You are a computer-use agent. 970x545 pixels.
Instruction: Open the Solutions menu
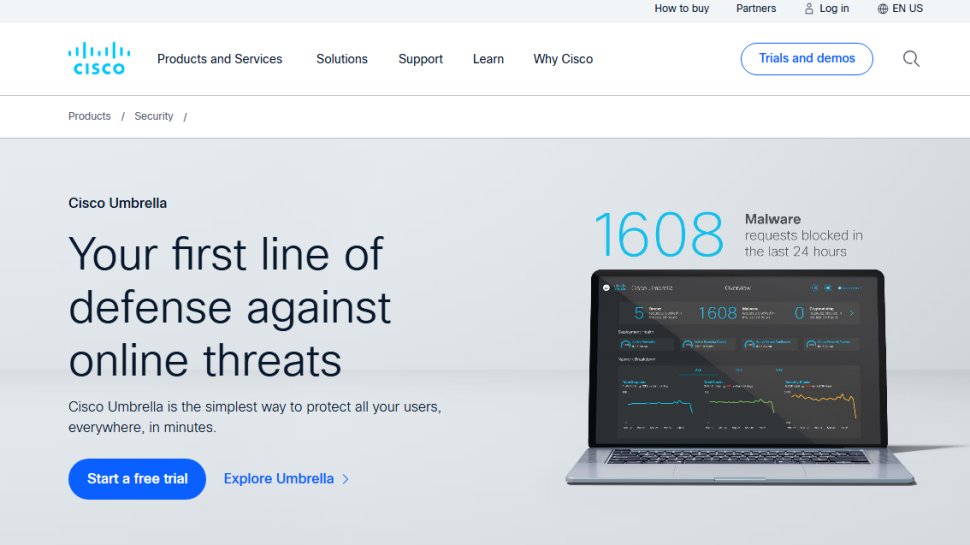coord(342,59)
